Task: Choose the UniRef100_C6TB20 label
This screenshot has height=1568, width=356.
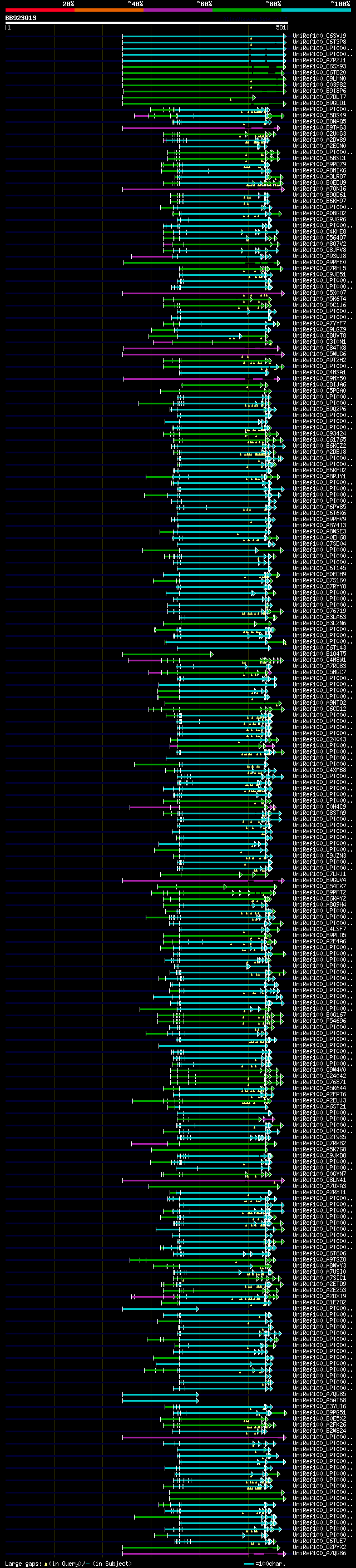Action: (319, 72)
